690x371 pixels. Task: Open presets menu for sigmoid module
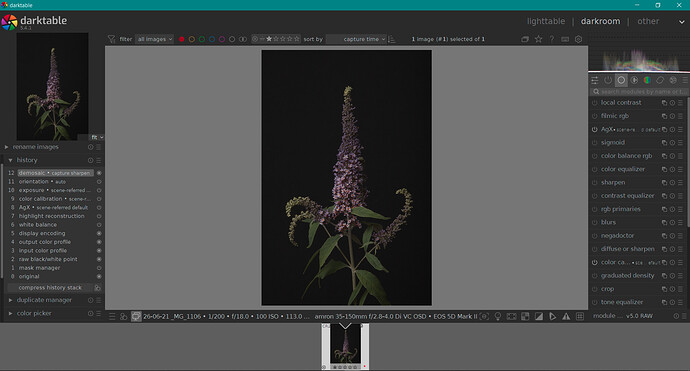(680, 143)
